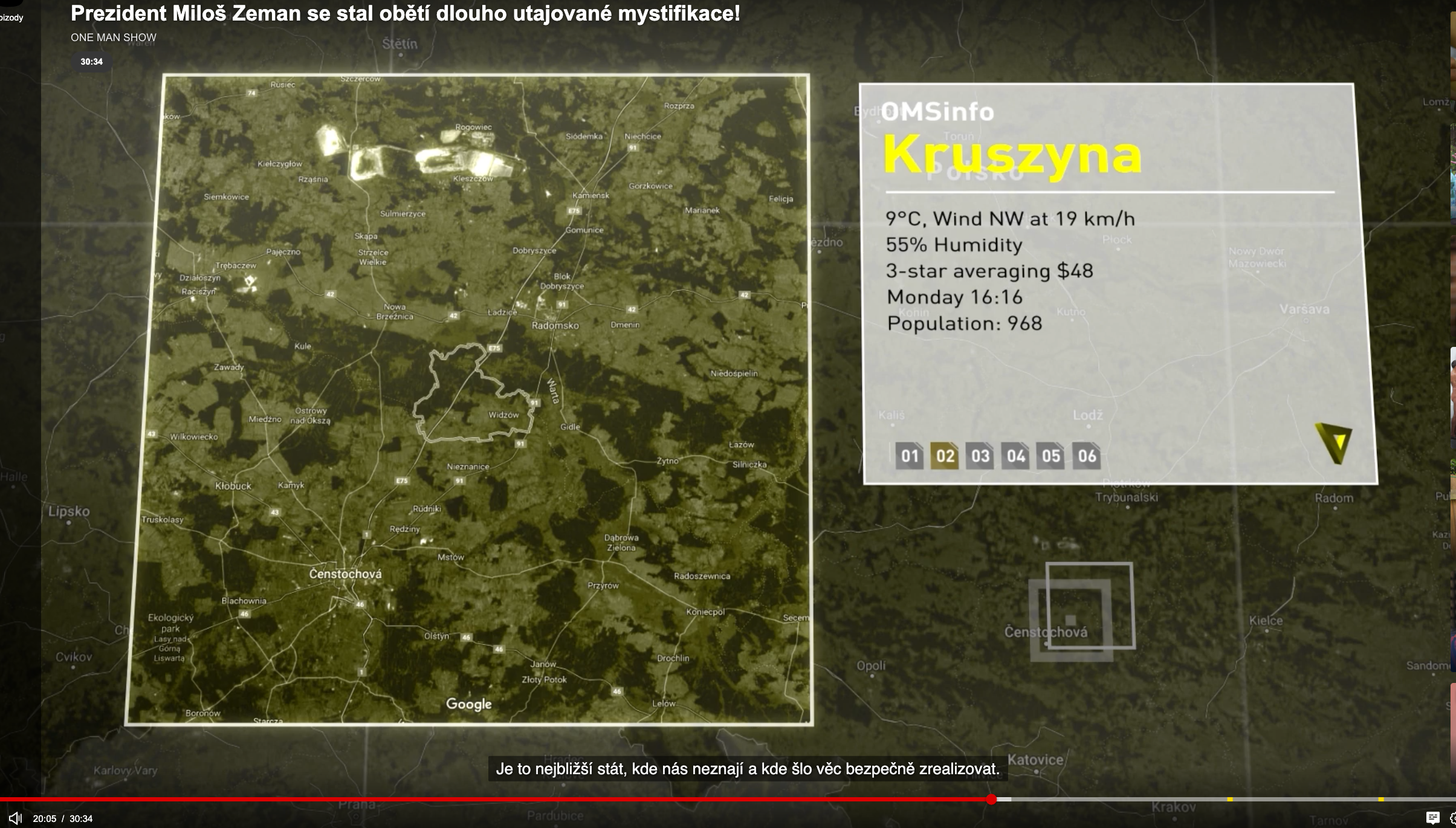The height and width of the screenshot is (828, 1456).
Task: Click the 'Radomsko' label on the map
Action: point(555,326)
